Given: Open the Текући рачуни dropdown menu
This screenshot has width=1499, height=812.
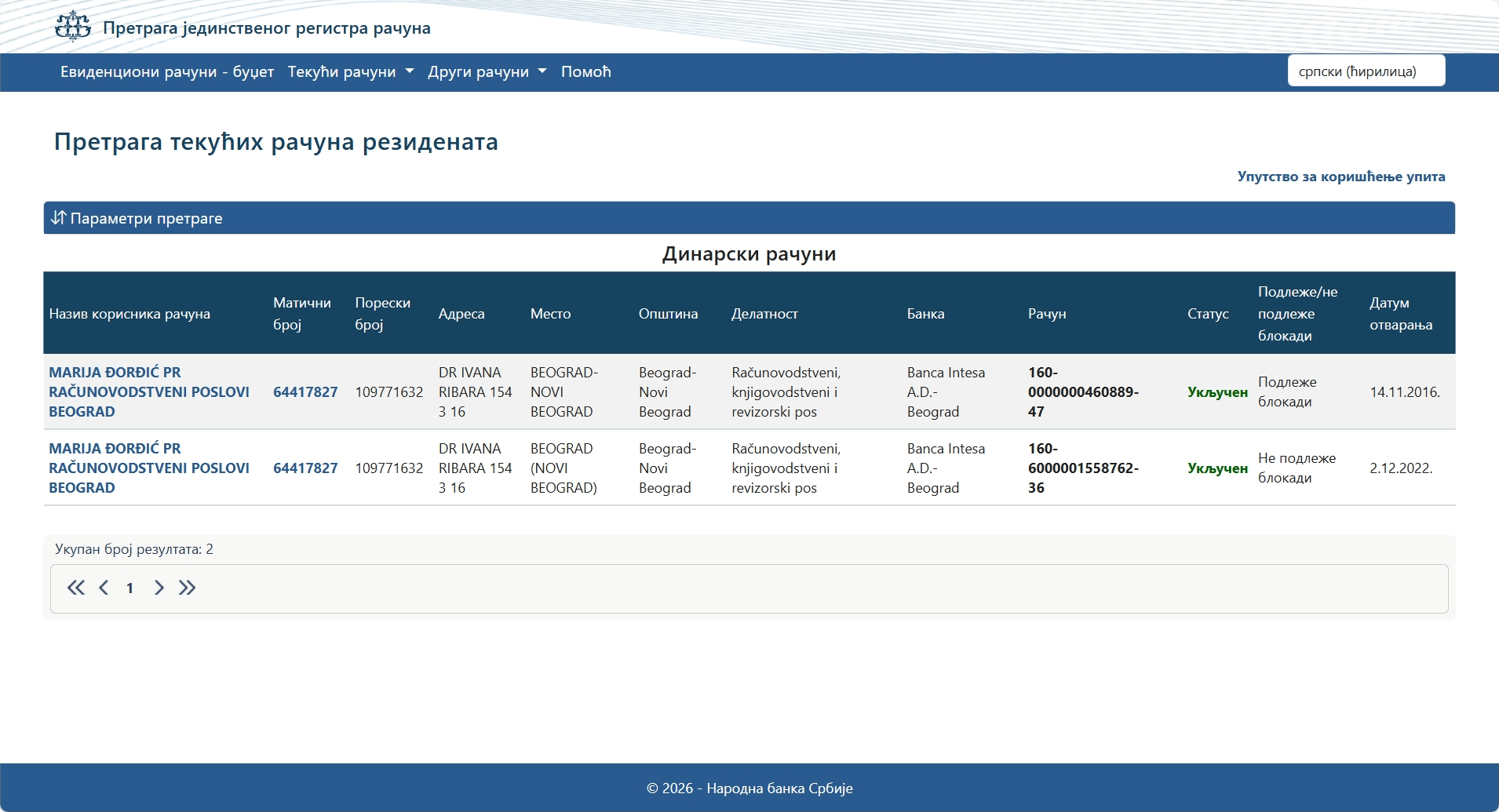Looking at the screenshot, I should 350,72.
